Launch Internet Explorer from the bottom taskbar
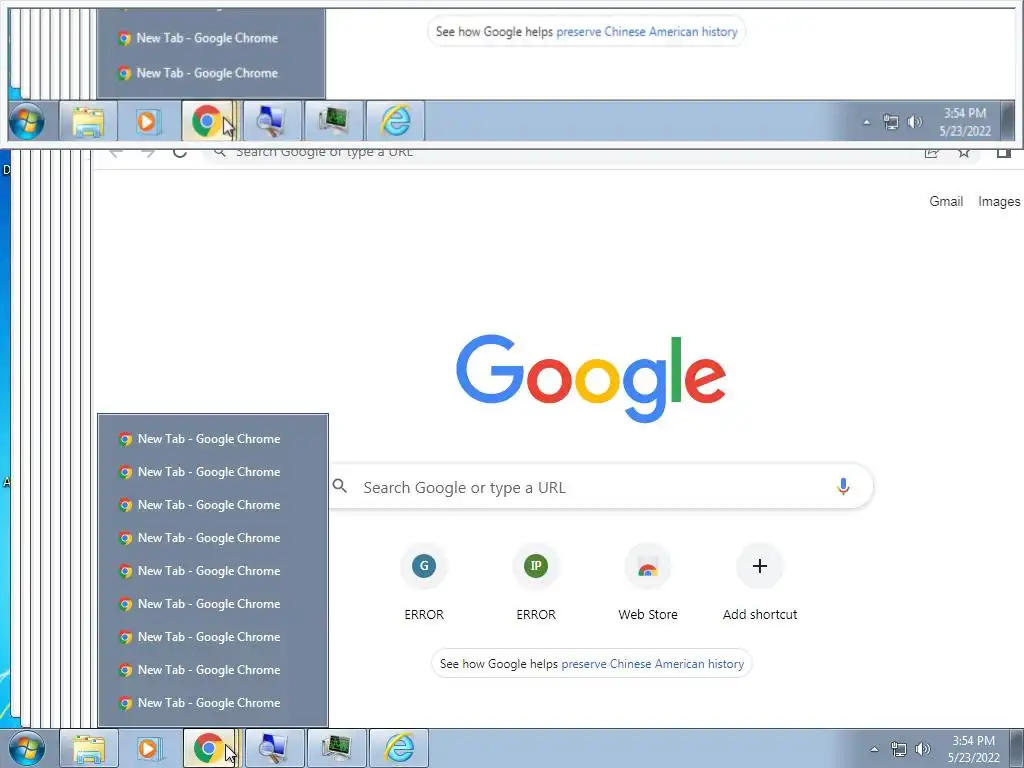This screenshot has width=1024, height=768. coord(398,748)
